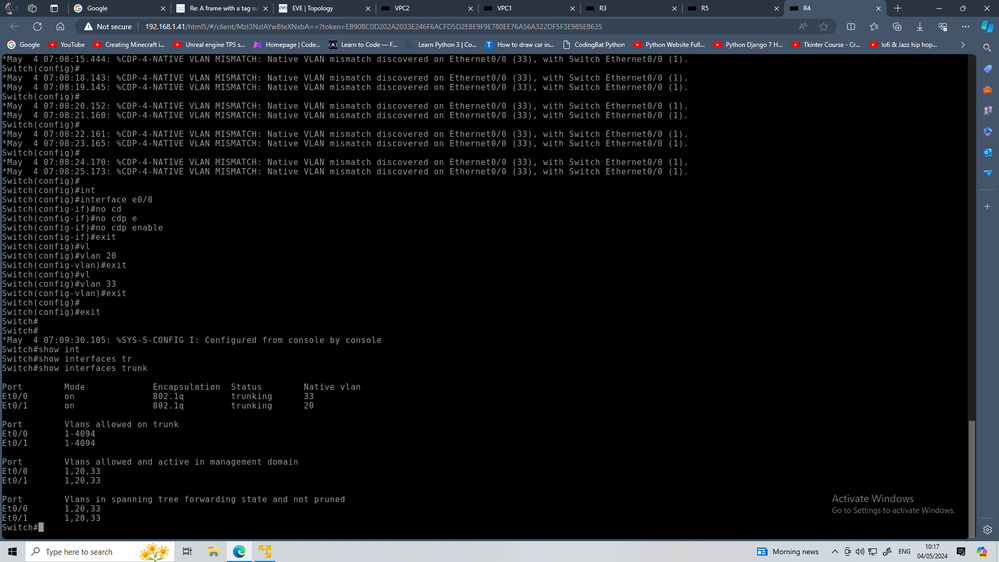Image resolution: width=999 pixels, height=562 pixels.
Task: Open the Unreal engine TPS bookmark
Action: pos(209,45)
